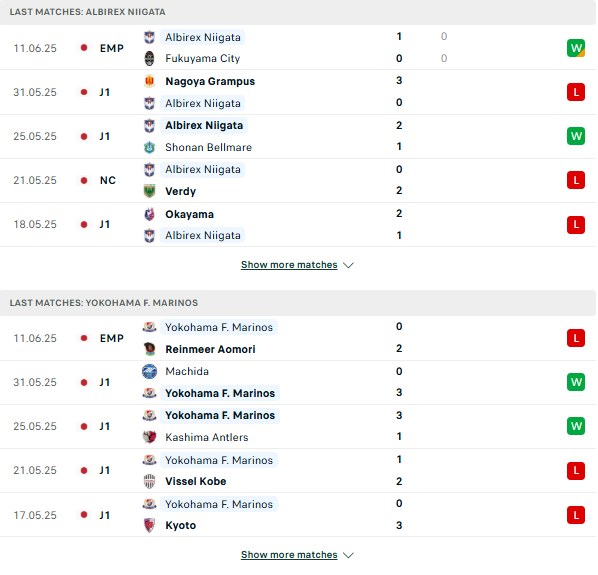Click the green W badge for Fukuyama City match

[576, 48]
